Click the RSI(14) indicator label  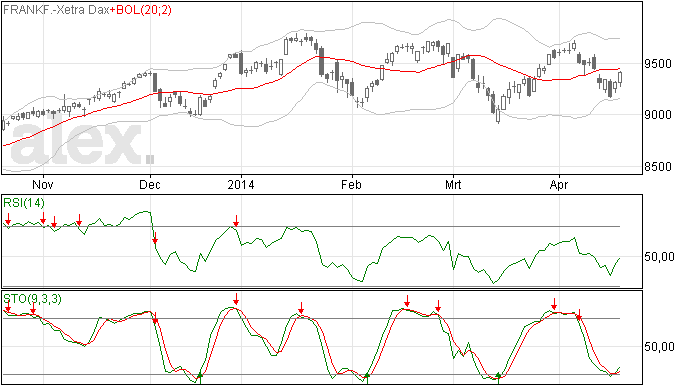pos(24,203)
